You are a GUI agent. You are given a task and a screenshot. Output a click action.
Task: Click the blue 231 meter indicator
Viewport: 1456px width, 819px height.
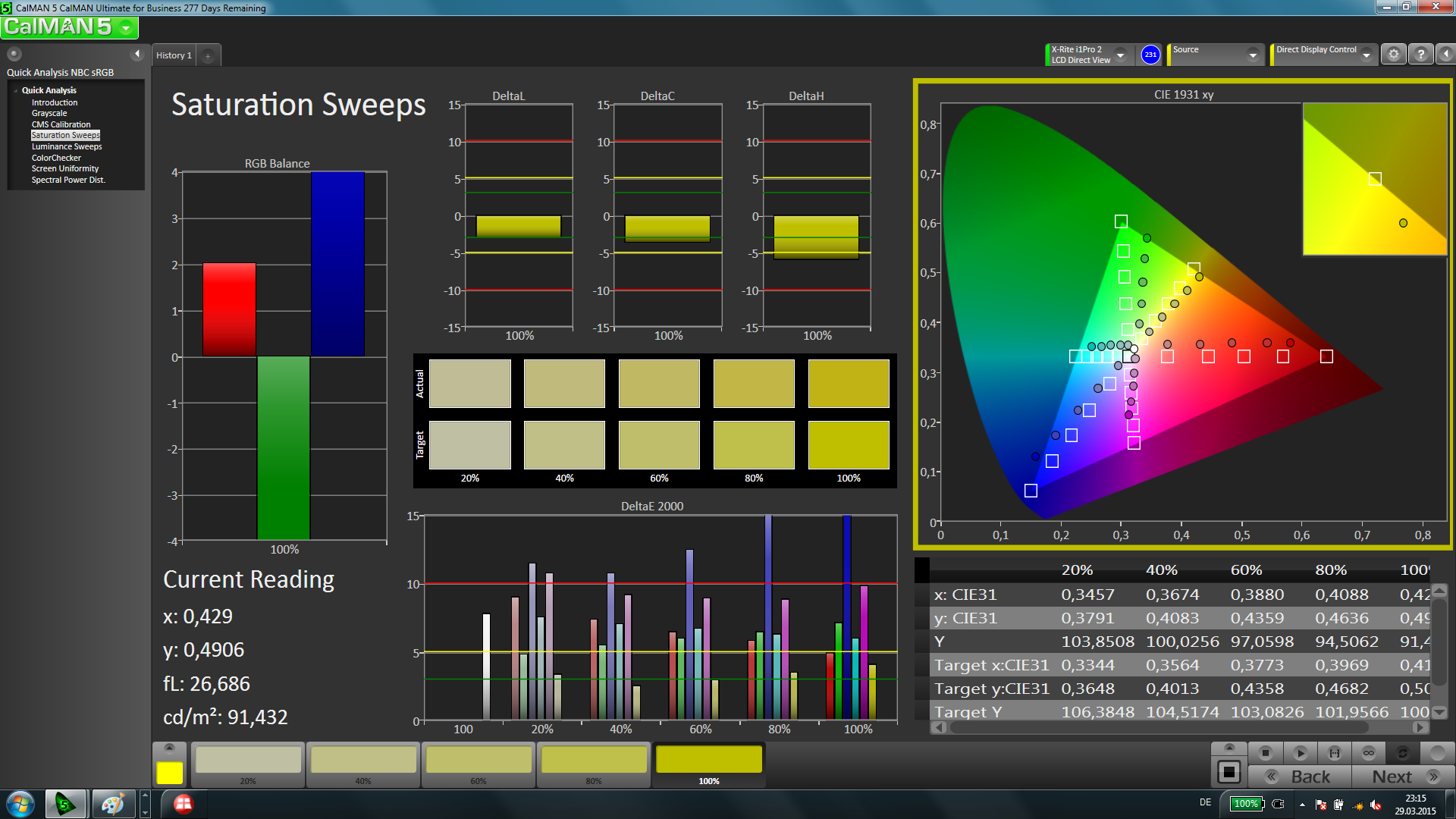point(1150,55)
